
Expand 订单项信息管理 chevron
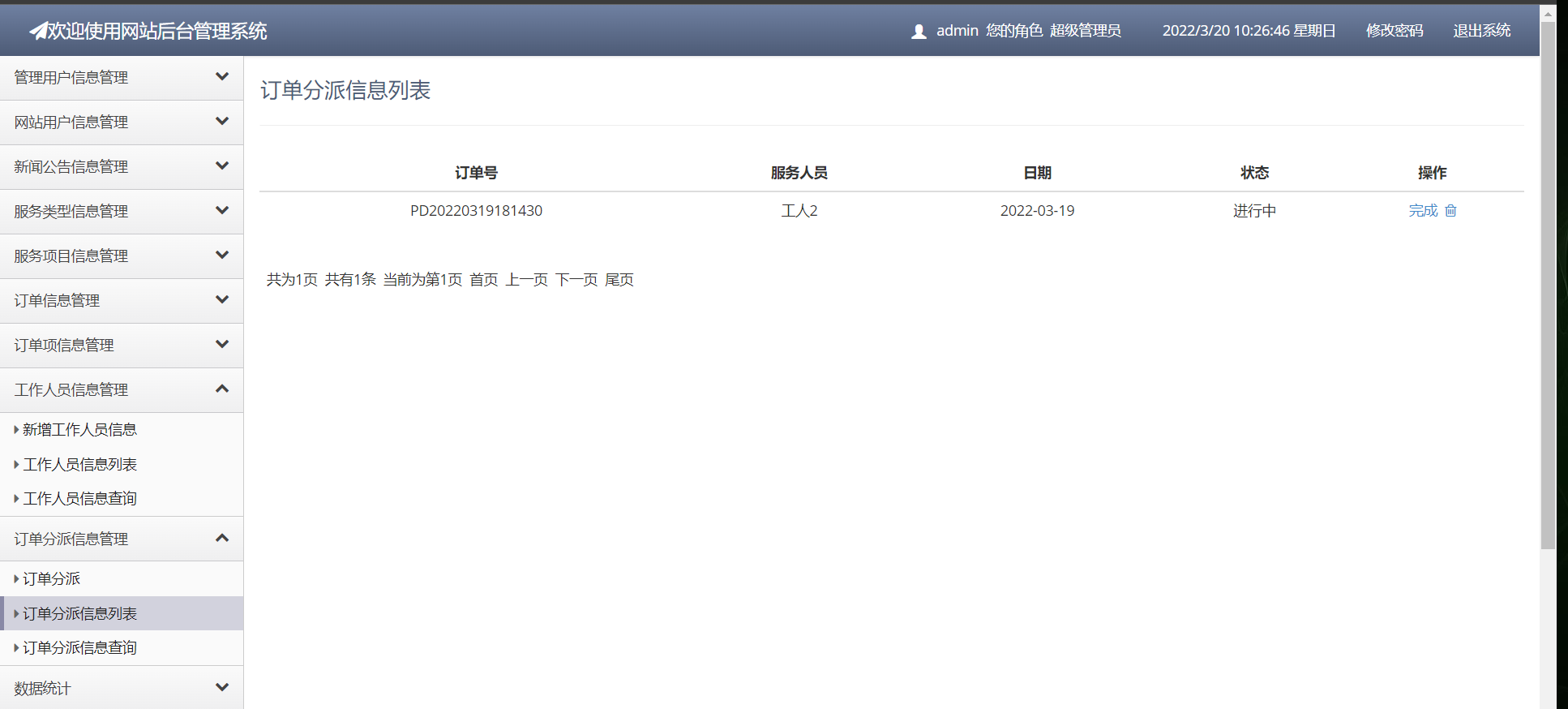pos(222,345)
